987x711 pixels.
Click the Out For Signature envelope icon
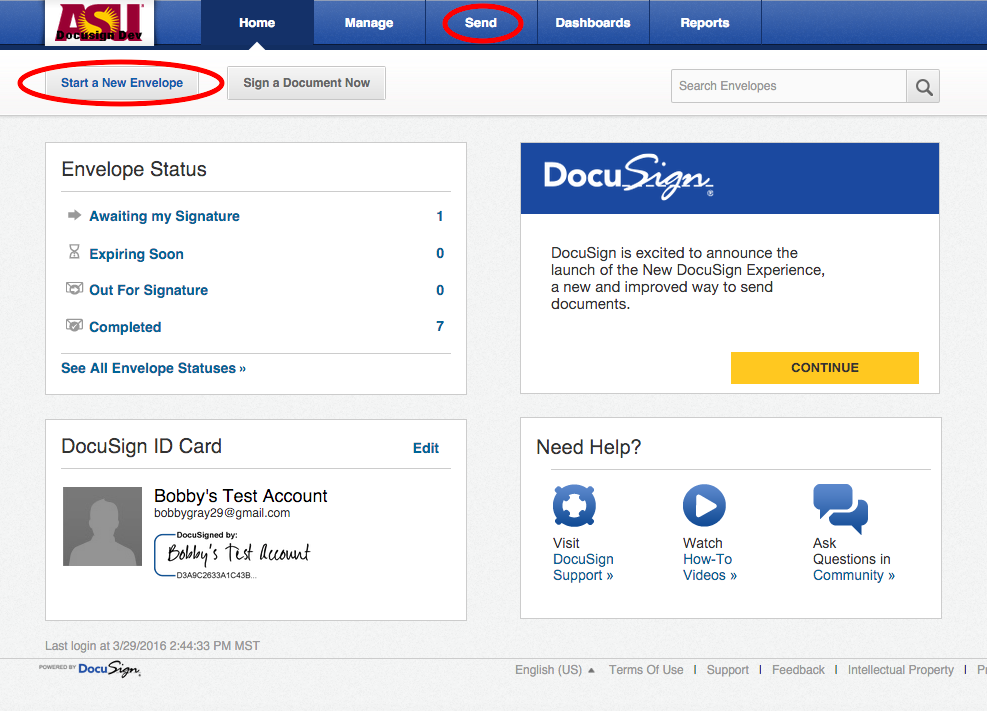tap(74, 289)
